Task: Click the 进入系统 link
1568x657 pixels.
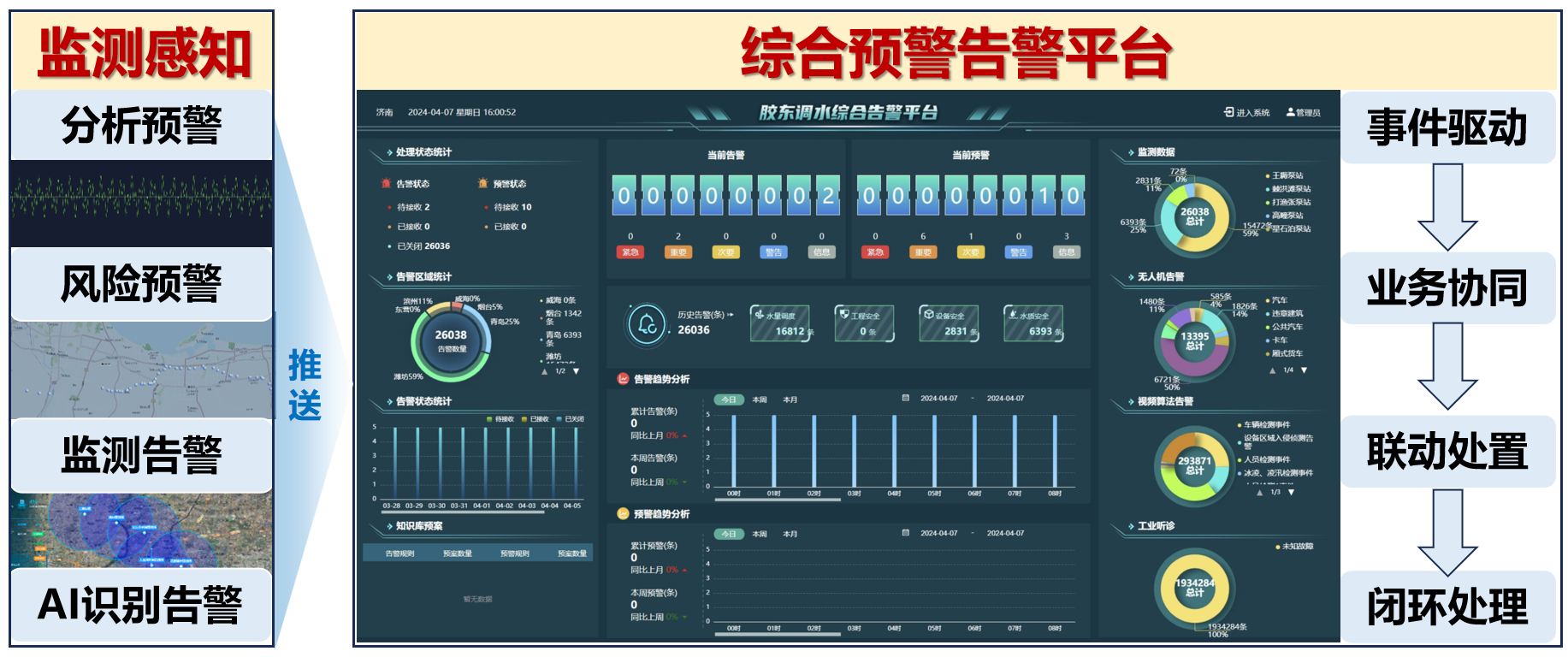Action: tap(1252, 113)
